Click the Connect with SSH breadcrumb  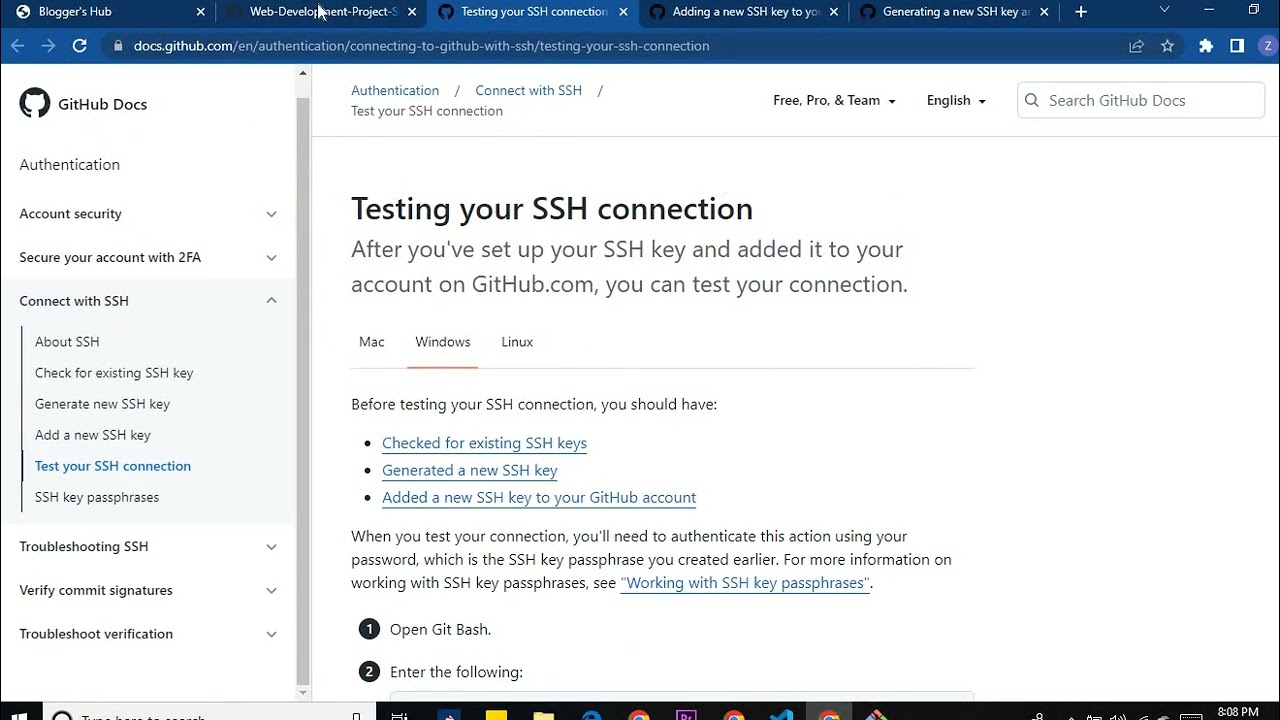(528, 90)
